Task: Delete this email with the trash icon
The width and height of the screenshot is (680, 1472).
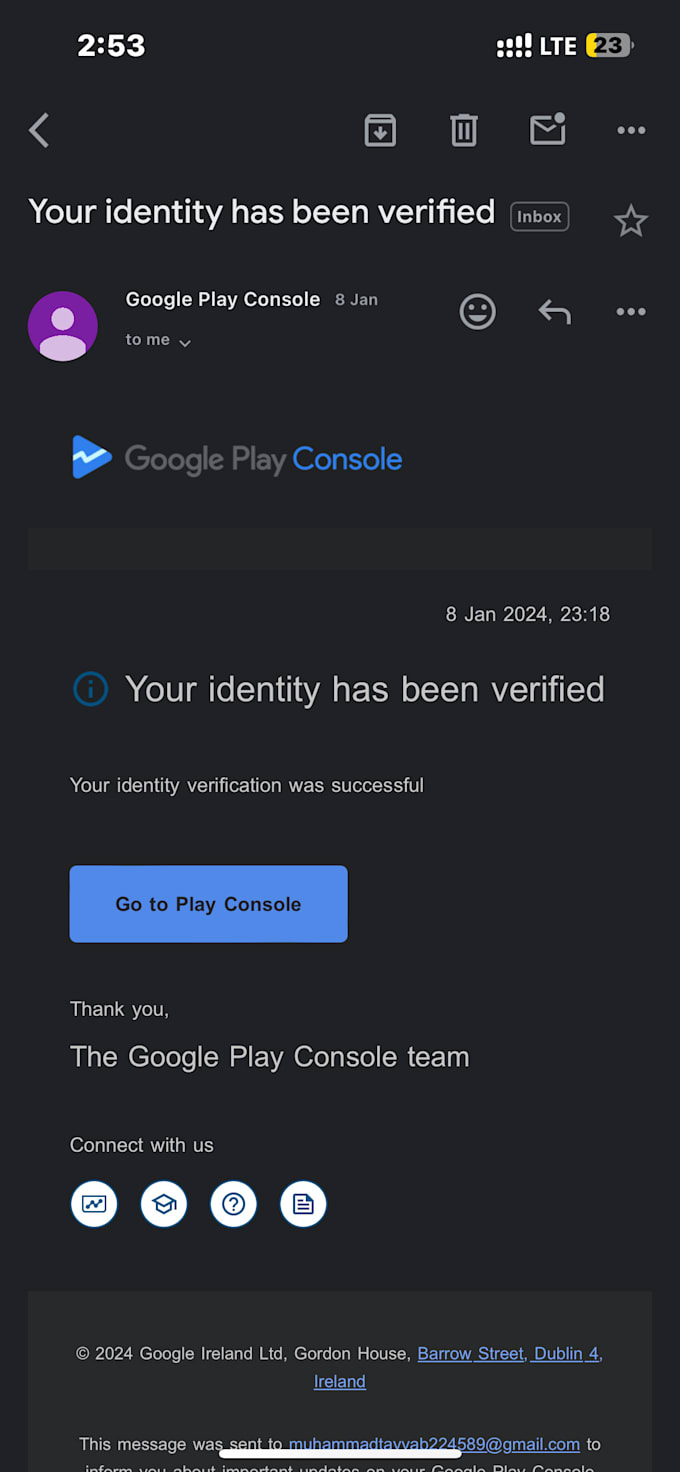Action: (x=463, y=130)
